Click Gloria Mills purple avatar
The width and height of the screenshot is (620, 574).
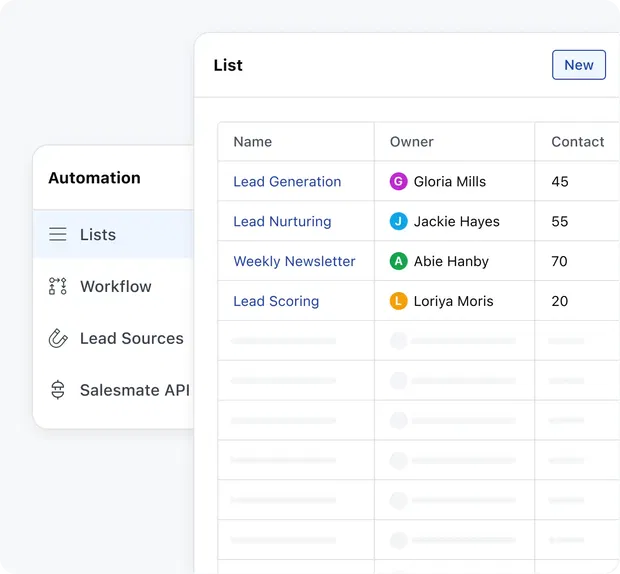399,182
